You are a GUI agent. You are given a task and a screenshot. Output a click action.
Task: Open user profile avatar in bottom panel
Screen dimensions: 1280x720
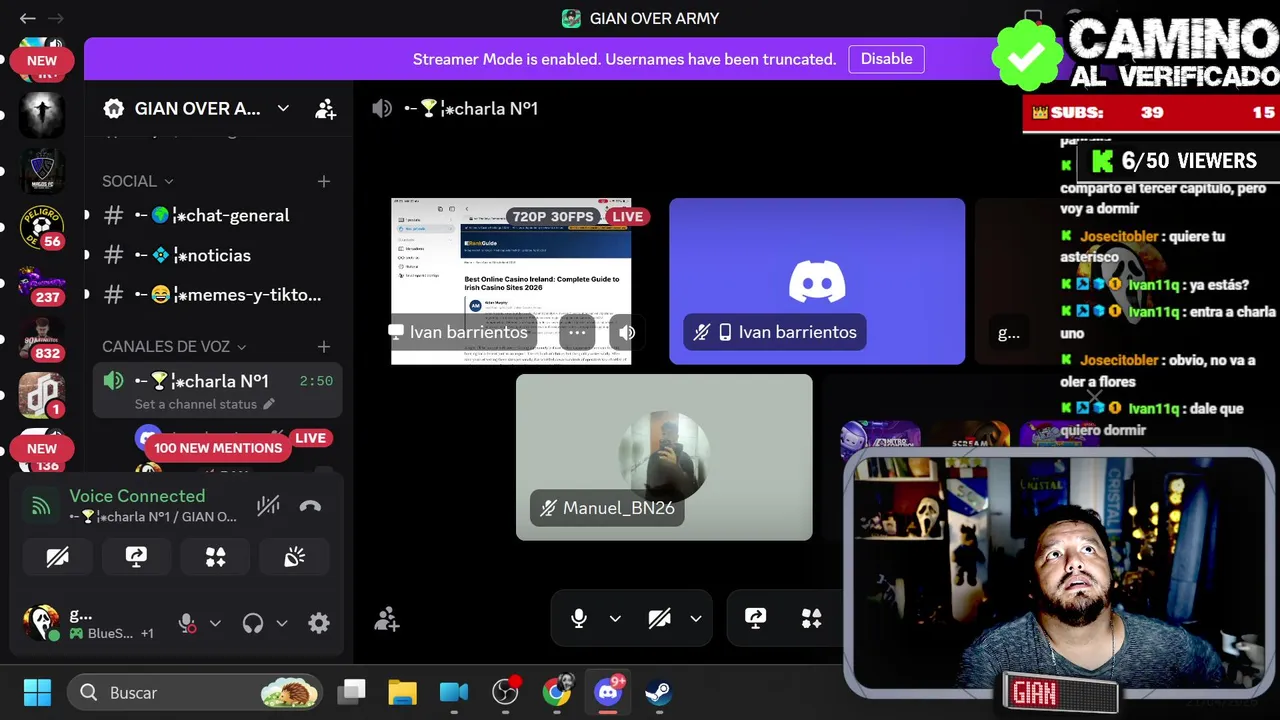[41, 623]
